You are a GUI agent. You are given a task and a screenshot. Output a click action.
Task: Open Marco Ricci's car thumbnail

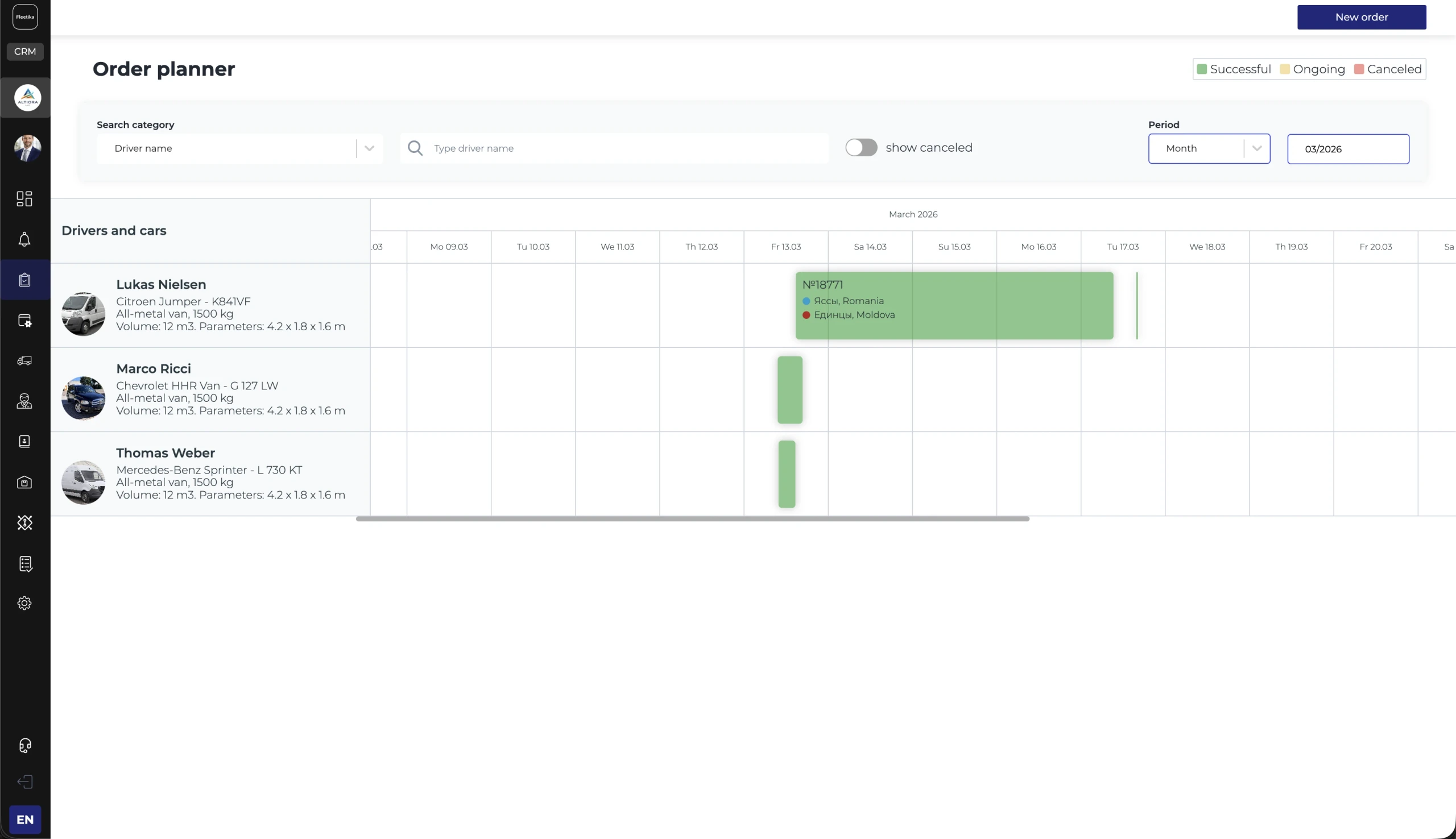[84, 398]
